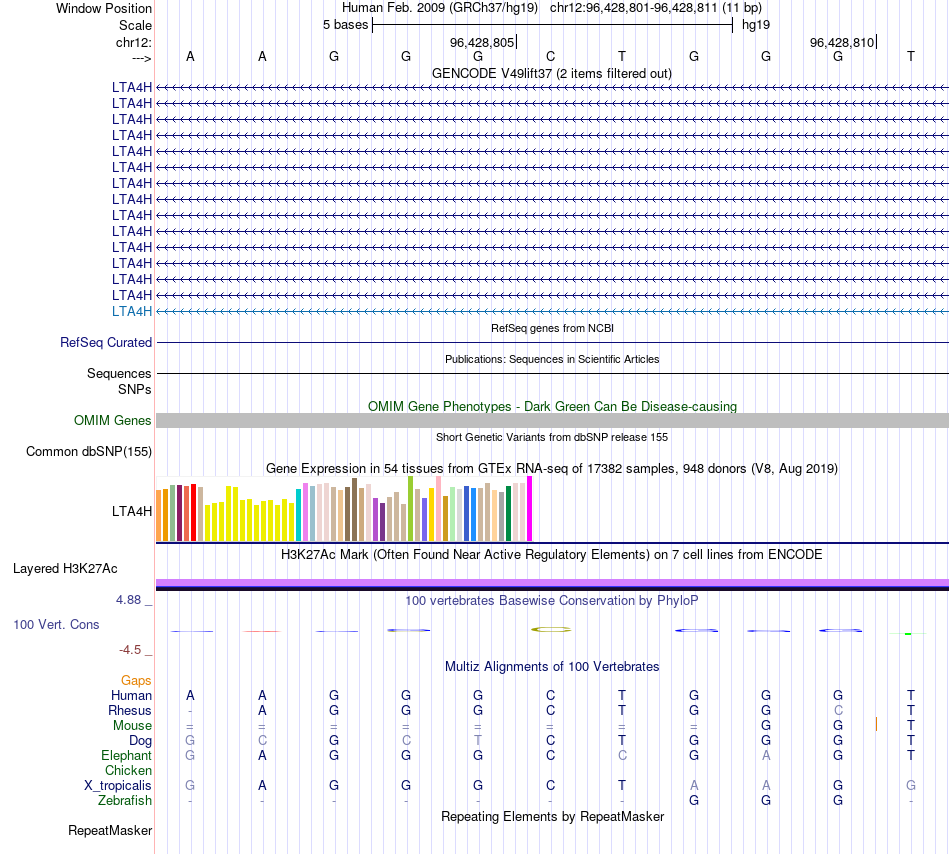This screenshot has height=854, width=950.
Task: Click the Common dbSNP(155) track label
Action: coord(88,452)
